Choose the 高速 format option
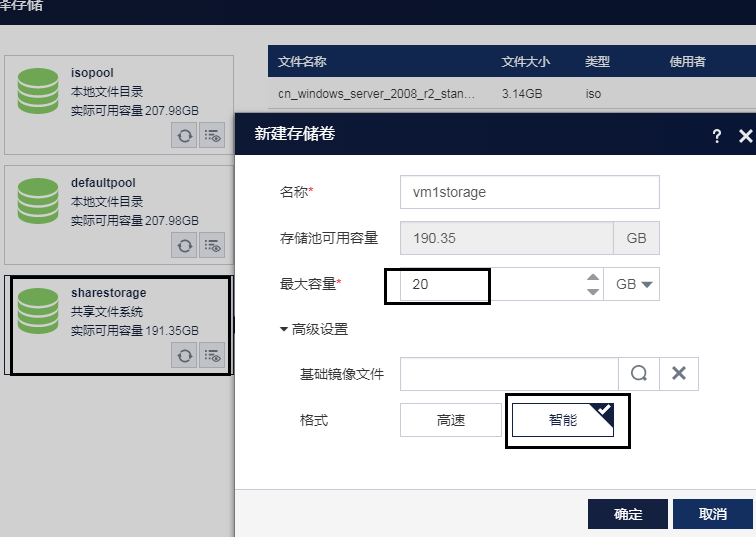Image resolution: width=756 pixels, height=537 pixels. click(x=451, y=420)
